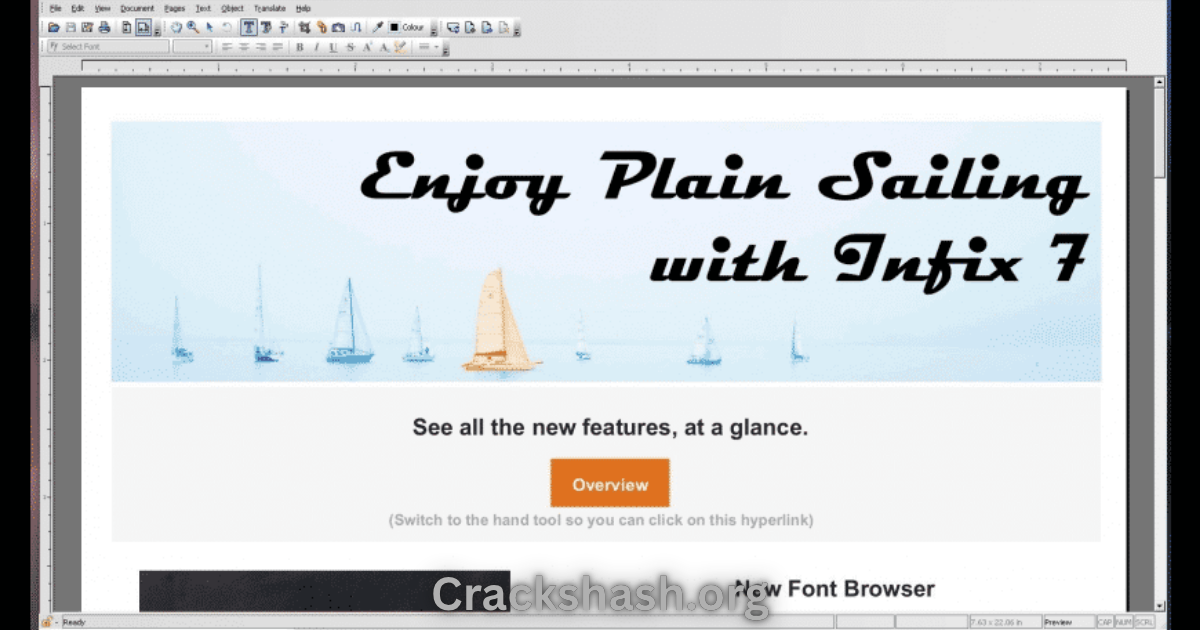Open the Pages menu
The width and height of the screenshot is (1200, 630).
[175, 8]
